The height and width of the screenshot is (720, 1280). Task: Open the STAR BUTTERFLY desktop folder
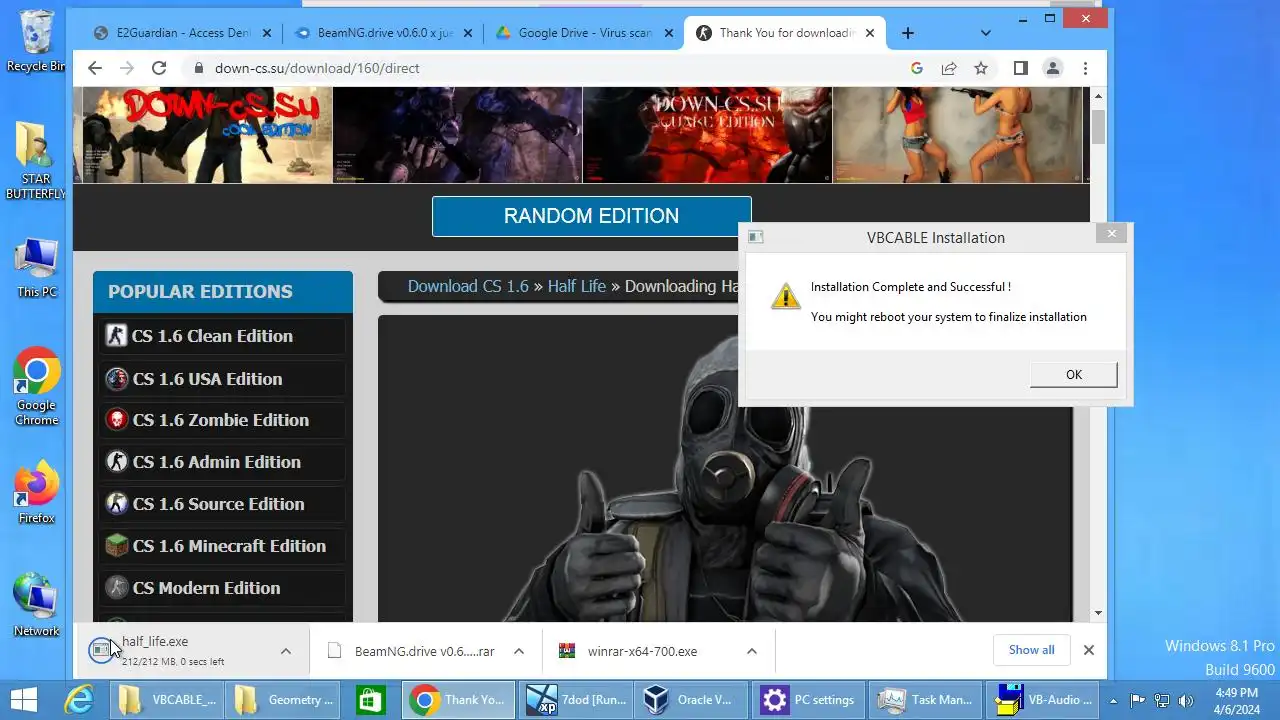click(x=36, y=161)
